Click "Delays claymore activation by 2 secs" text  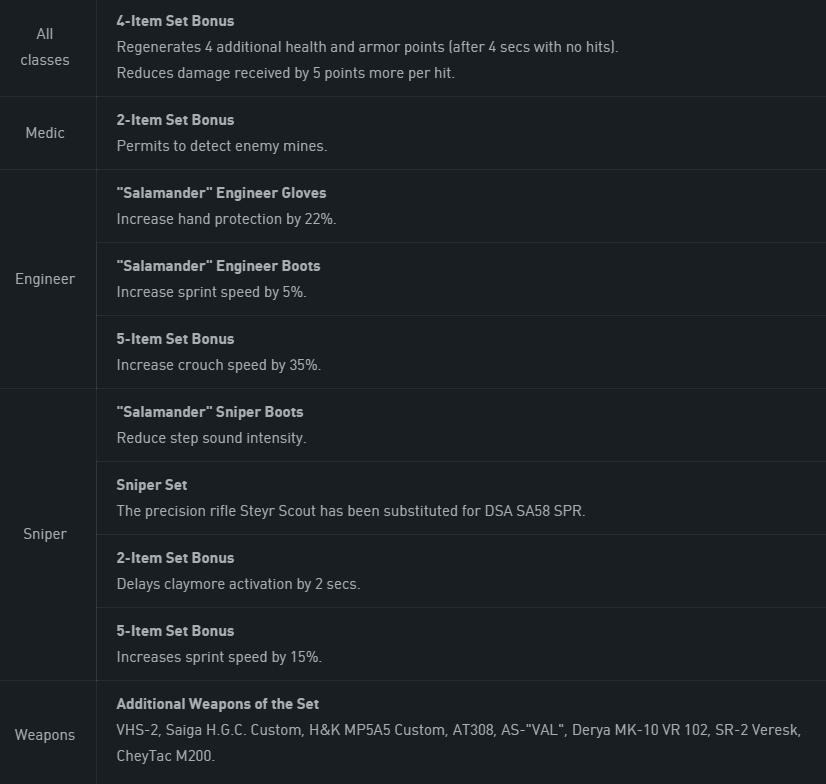[x=238, y=584]
